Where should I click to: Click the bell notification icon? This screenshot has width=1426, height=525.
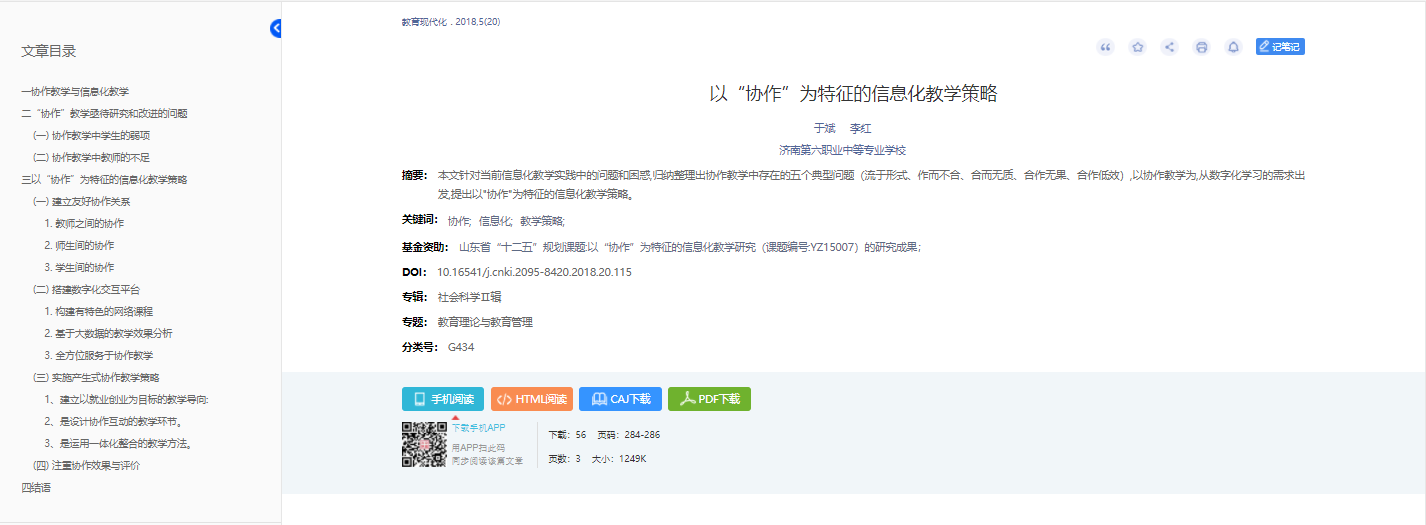coord(1233,47)
